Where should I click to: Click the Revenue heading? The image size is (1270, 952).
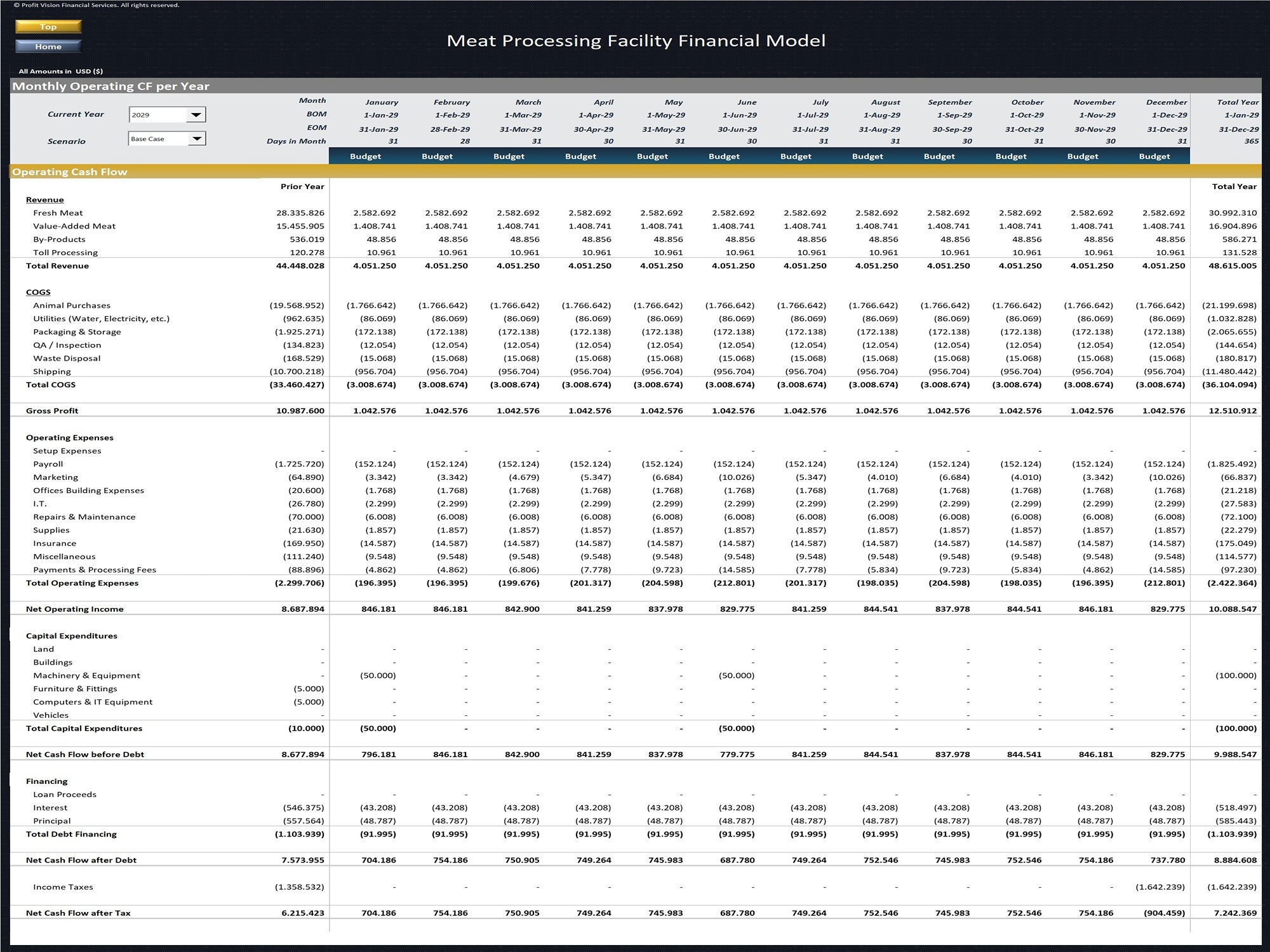pyautogui.click(x=44, y=200)
